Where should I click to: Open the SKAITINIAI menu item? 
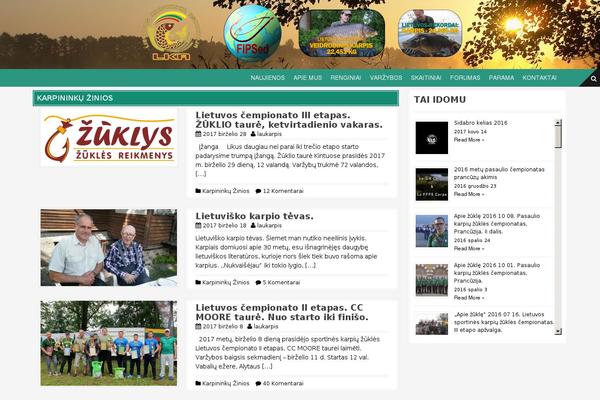click(x=426, y=78)
